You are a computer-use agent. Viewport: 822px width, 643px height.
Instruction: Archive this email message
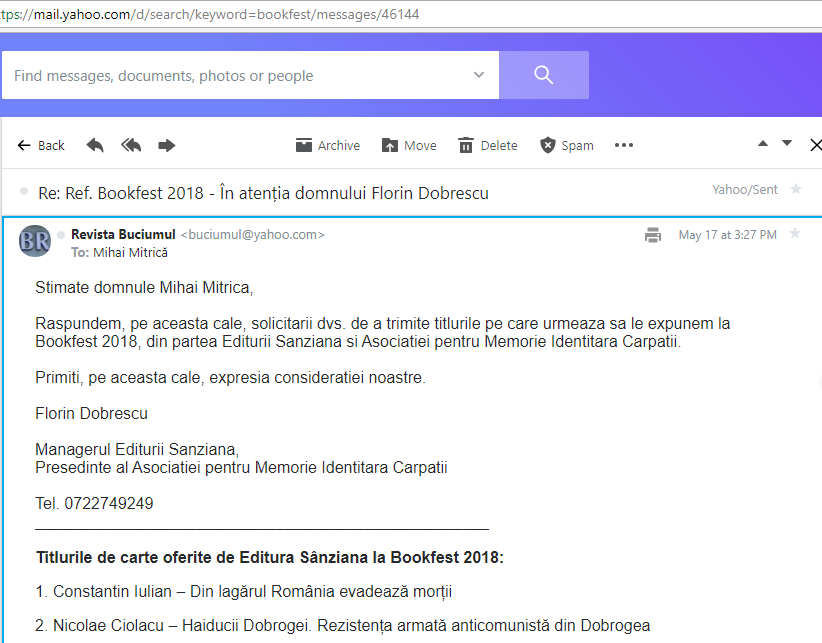(327, 145)
